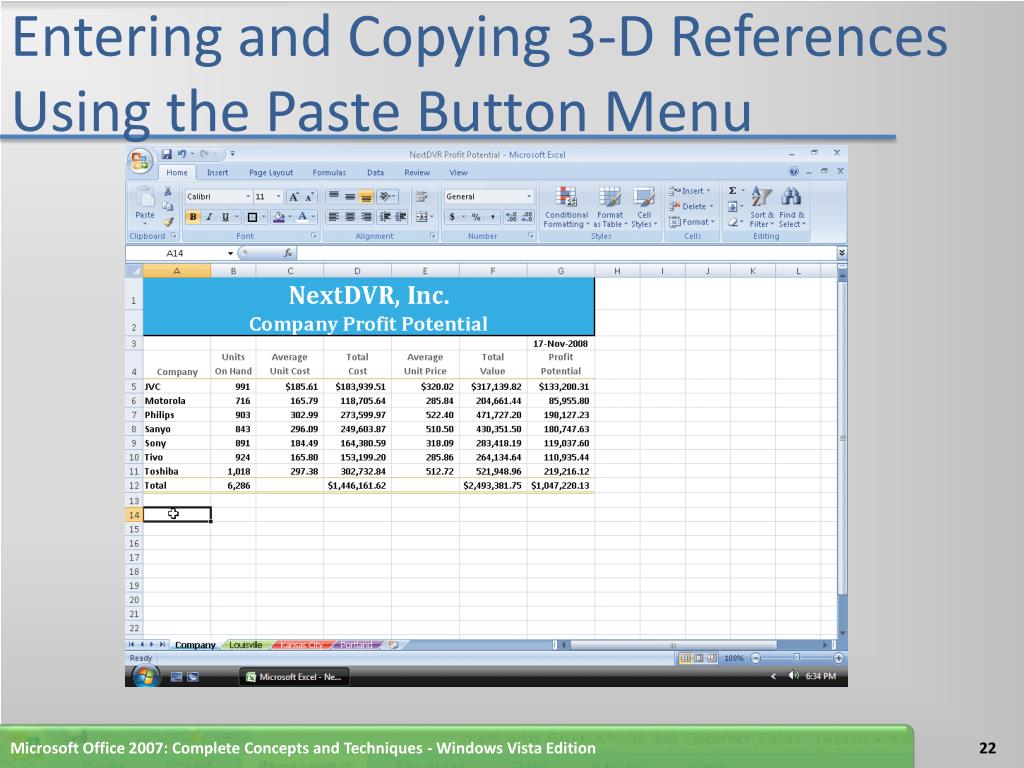Screen dimensions: 1024x768
Task: Open Find & Select menu
Action: tap(792, 207)
